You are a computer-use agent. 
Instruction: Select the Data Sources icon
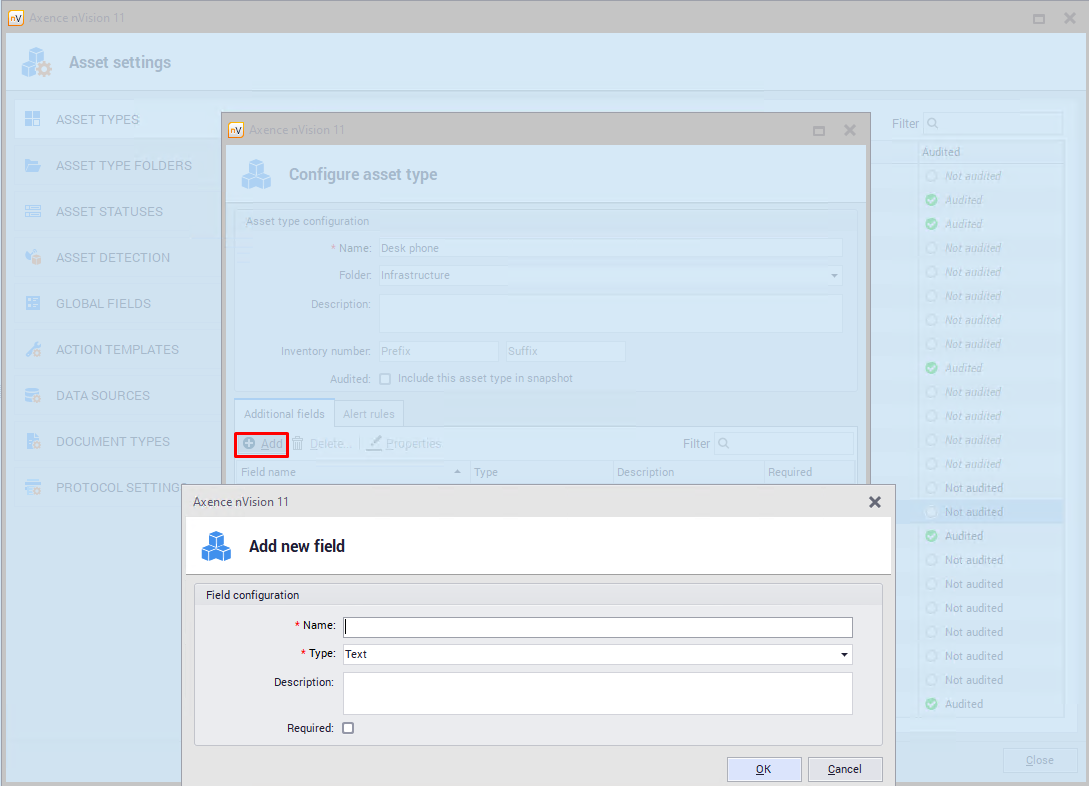[33, 396]
